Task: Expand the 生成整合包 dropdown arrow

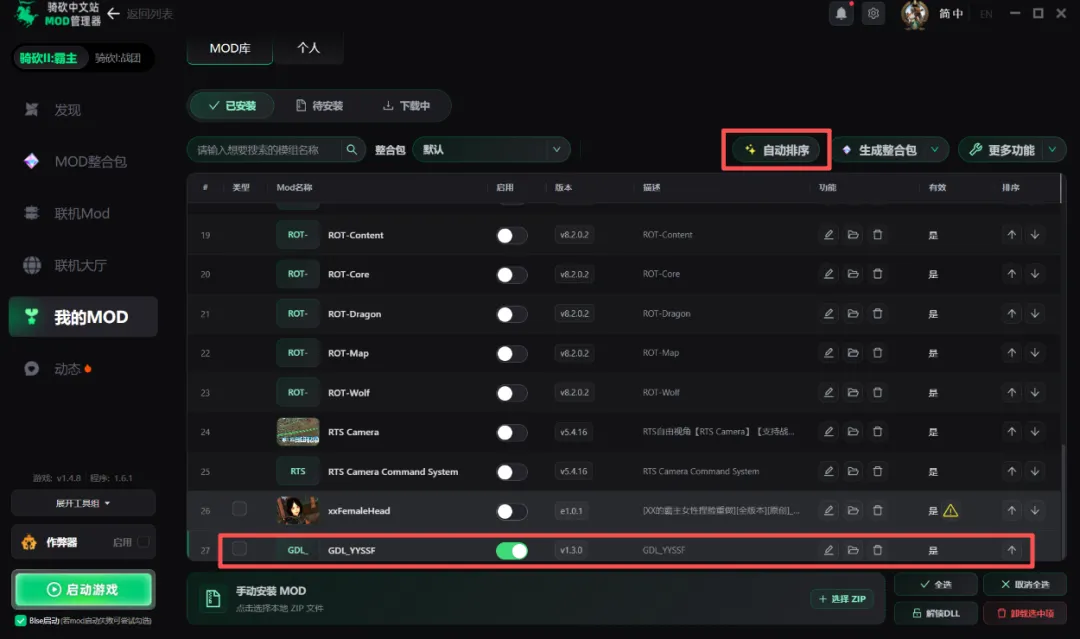Action: (935, 149)
